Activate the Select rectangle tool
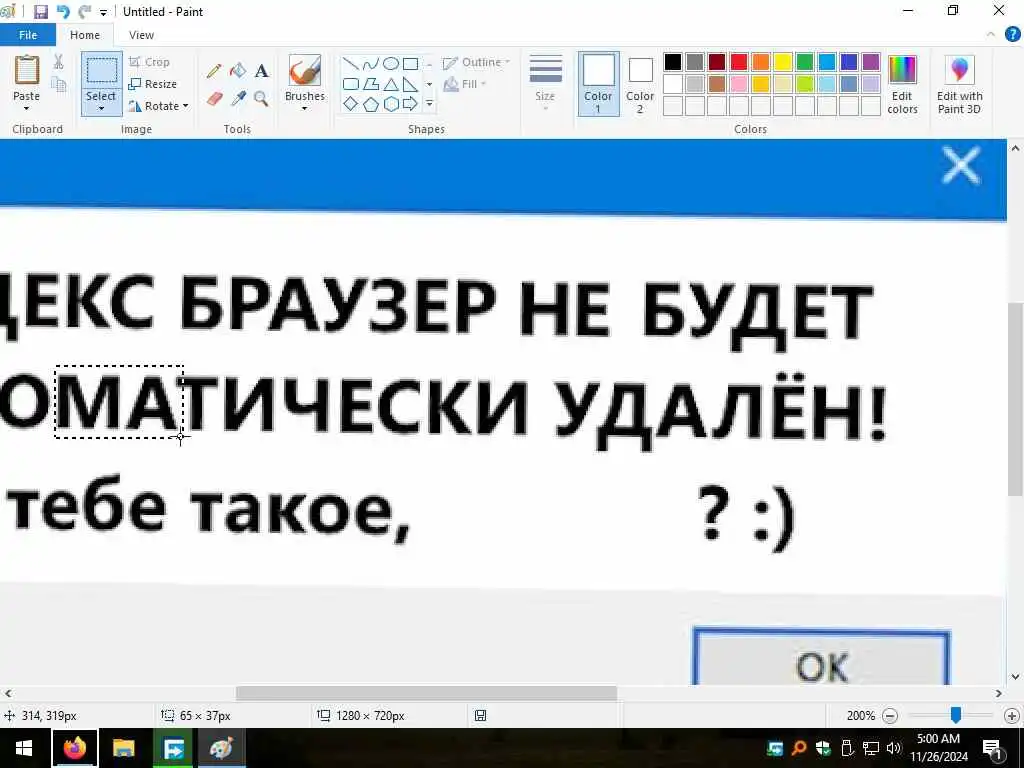 click(101, 71)
